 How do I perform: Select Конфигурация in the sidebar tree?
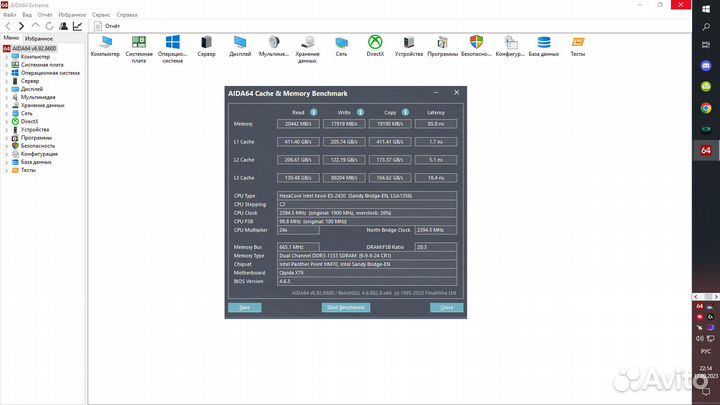point(39,154)
